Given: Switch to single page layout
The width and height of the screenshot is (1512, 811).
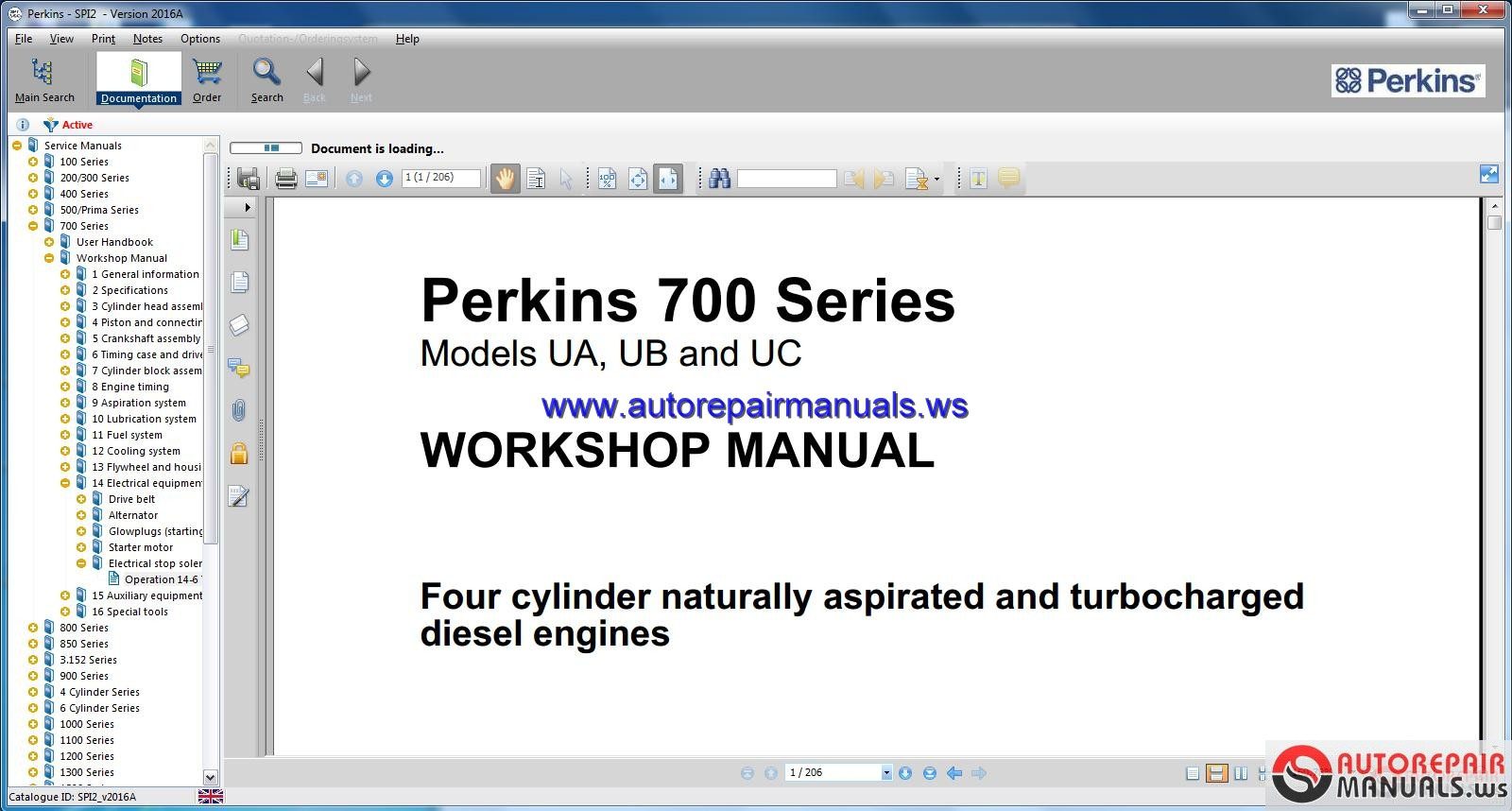Looking at the screenshot, I should pos(1193,773).
